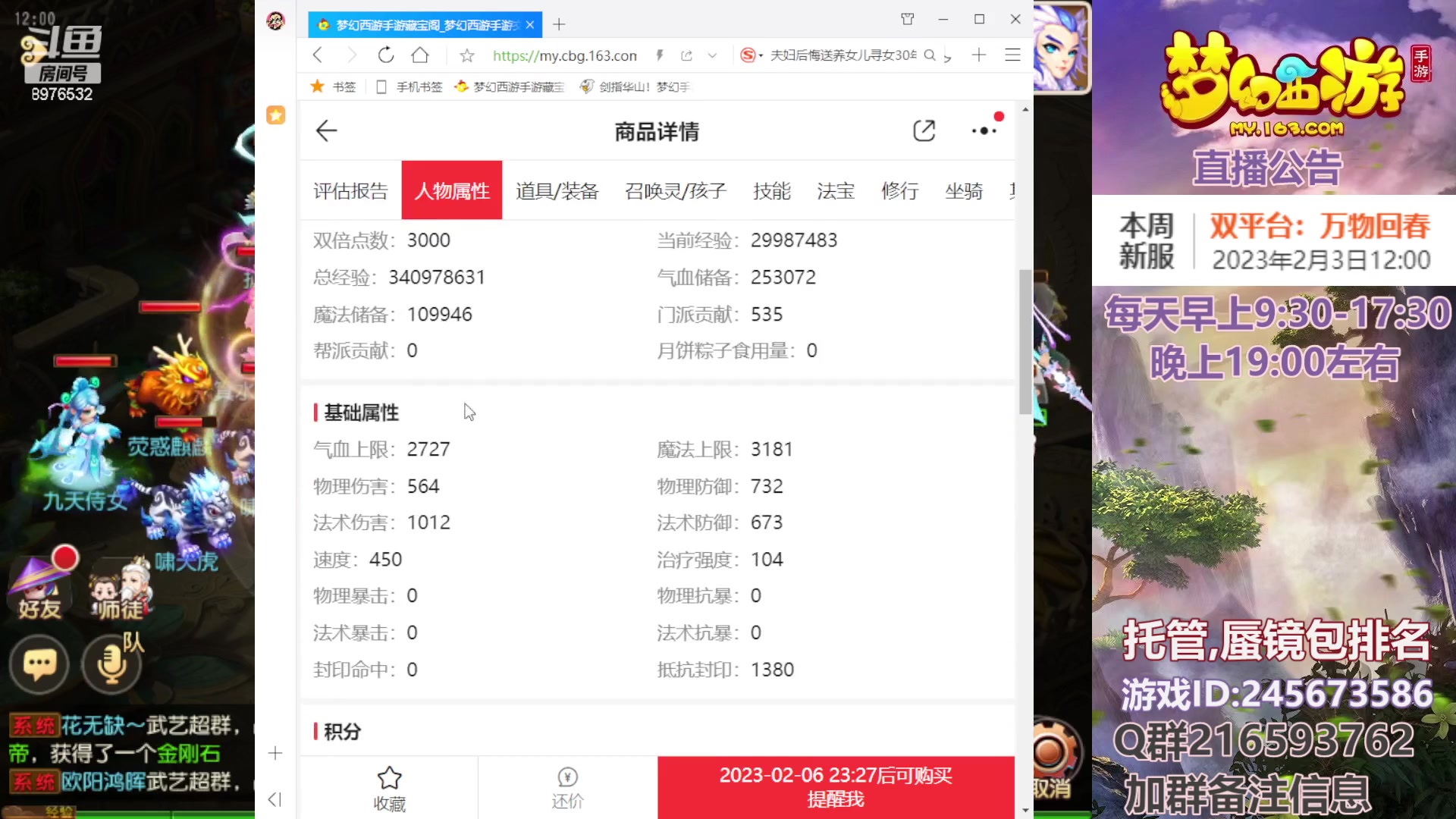Reload the page with the refresh icon
This screenshot has width=1456, height=819.
pyautogui.click(x=386, y=55)
